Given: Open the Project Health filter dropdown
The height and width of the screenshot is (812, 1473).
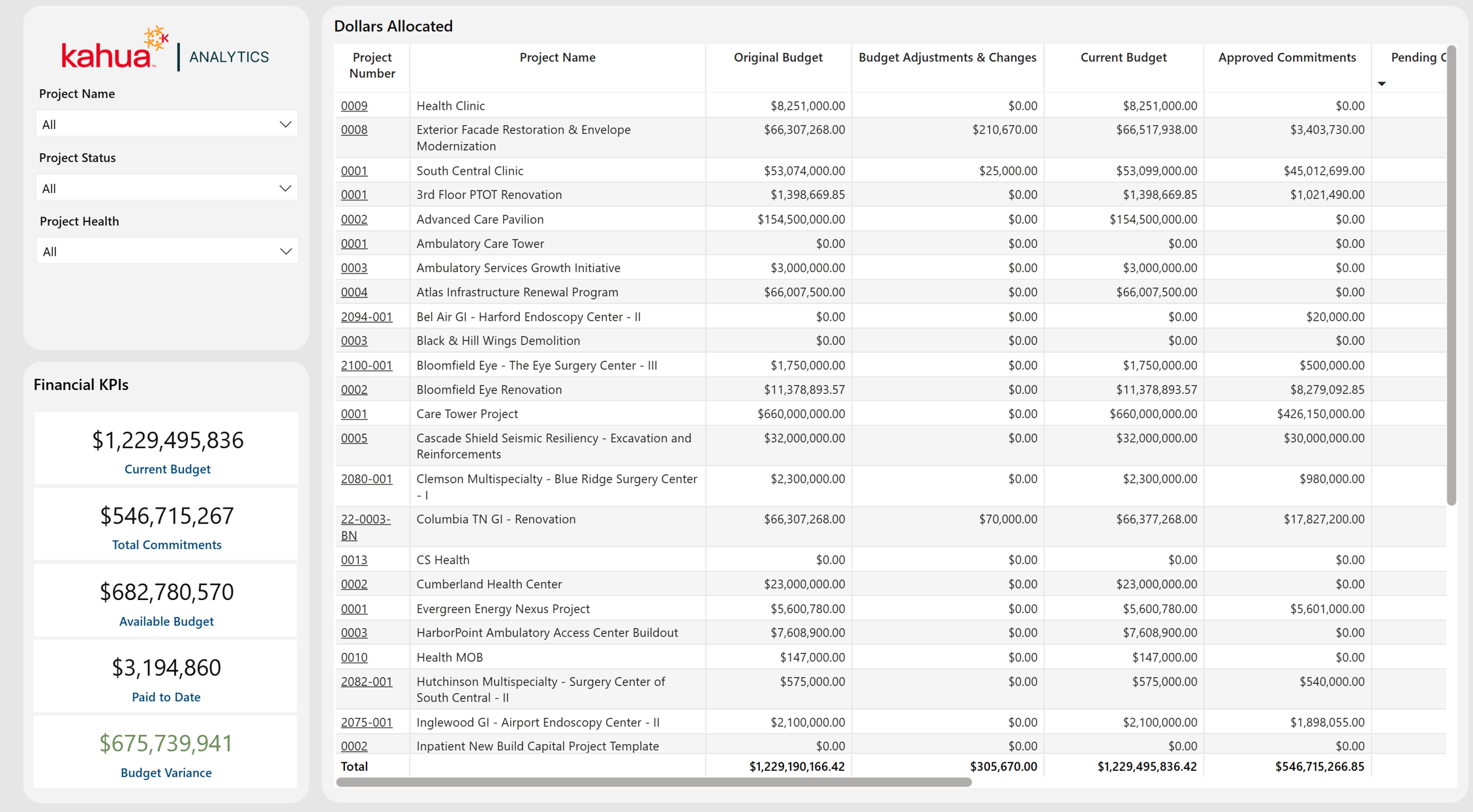Looking at the screenshot, I should [167, 251].
